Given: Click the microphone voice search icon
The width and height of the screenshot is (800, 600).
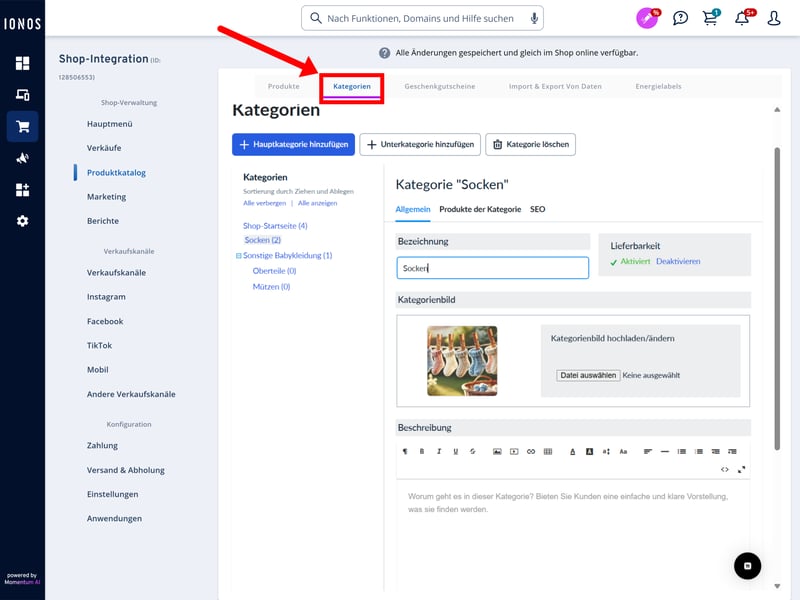Looking at the screenshot, I should [534, 18].
